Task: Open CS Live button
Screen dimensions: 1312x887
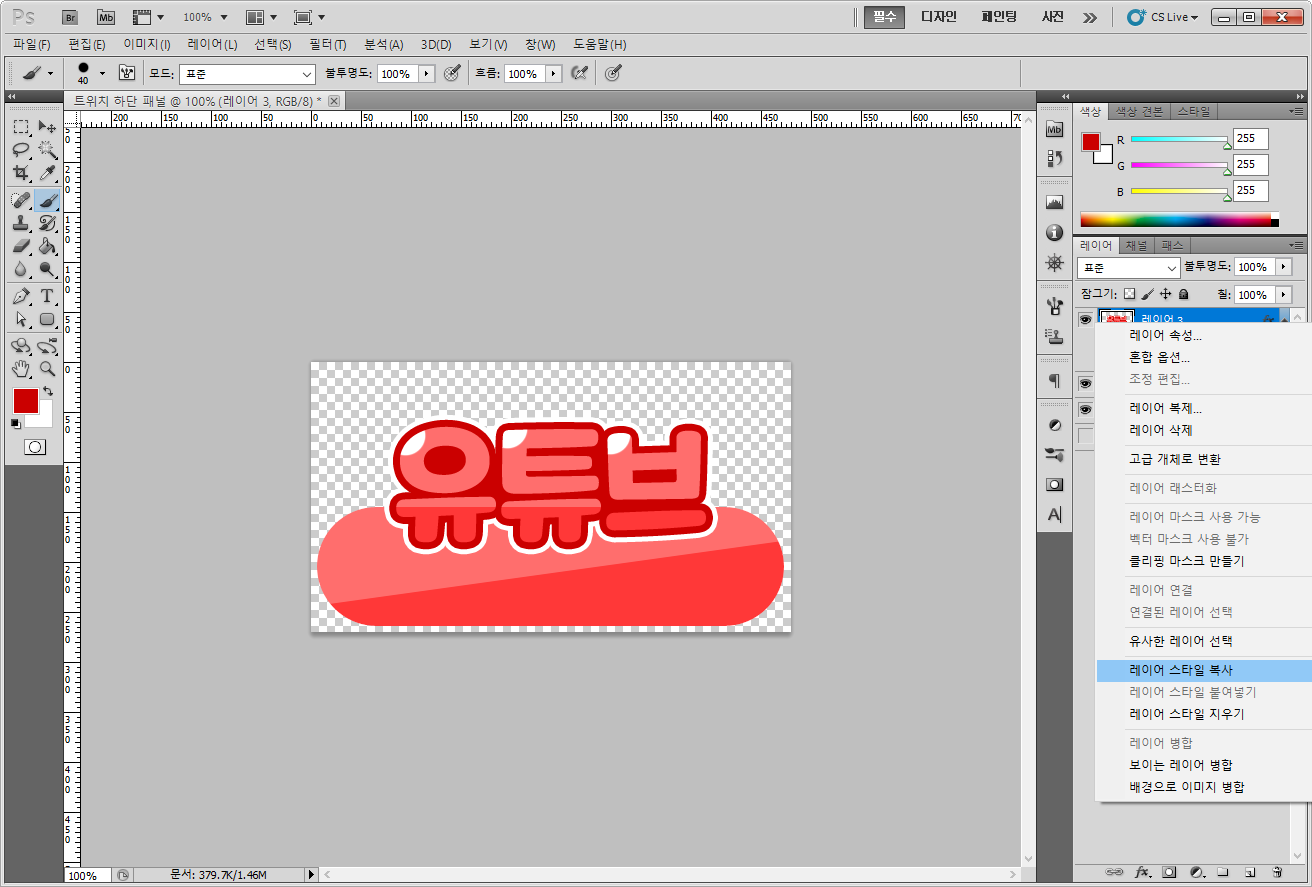Action: pyautogui.click(x=1163, y=17)
